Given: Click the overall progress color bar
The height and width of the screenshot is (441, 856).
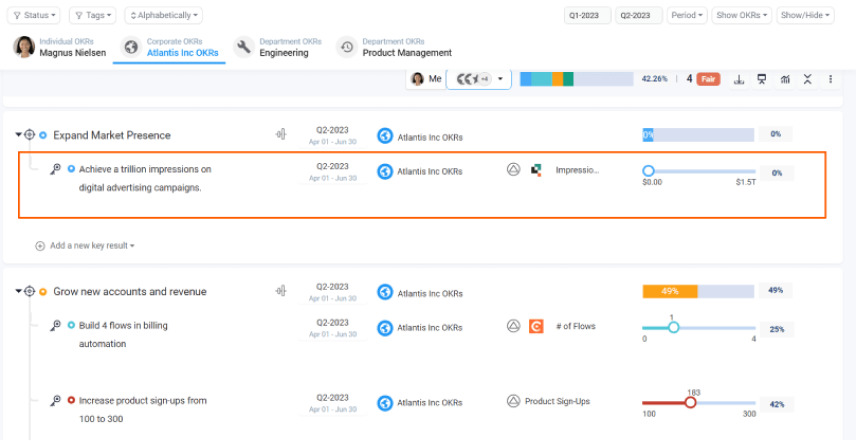Looking at the screenshot, I should (576, 79).
